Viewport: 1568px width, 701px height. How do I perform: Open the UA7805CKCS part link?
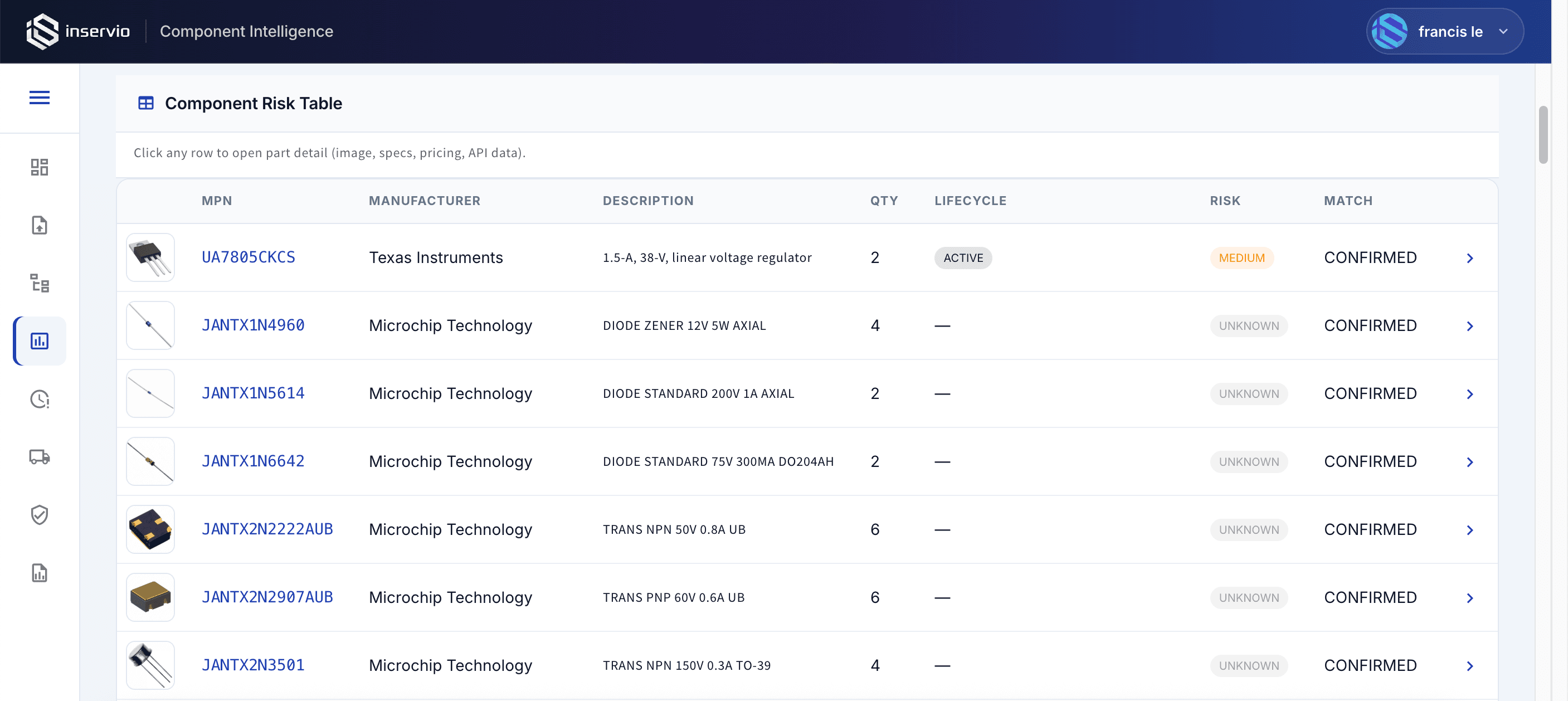pyautogui.click(x=249, y=257)
